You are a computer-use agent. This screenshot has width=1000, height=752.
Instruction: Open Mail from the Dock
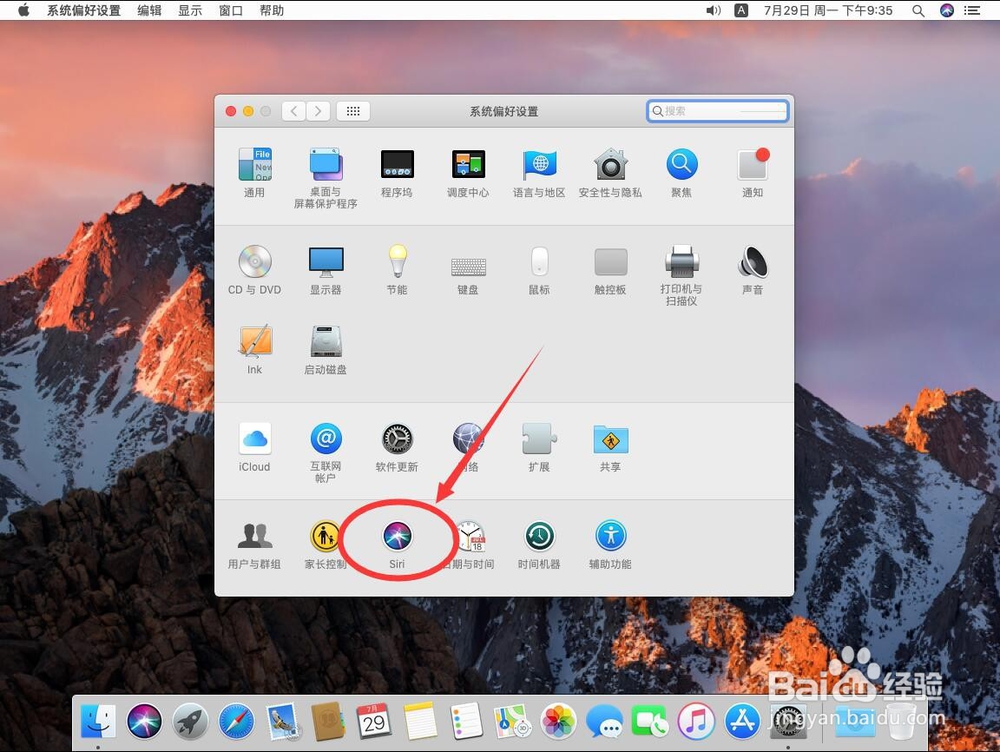283,721
